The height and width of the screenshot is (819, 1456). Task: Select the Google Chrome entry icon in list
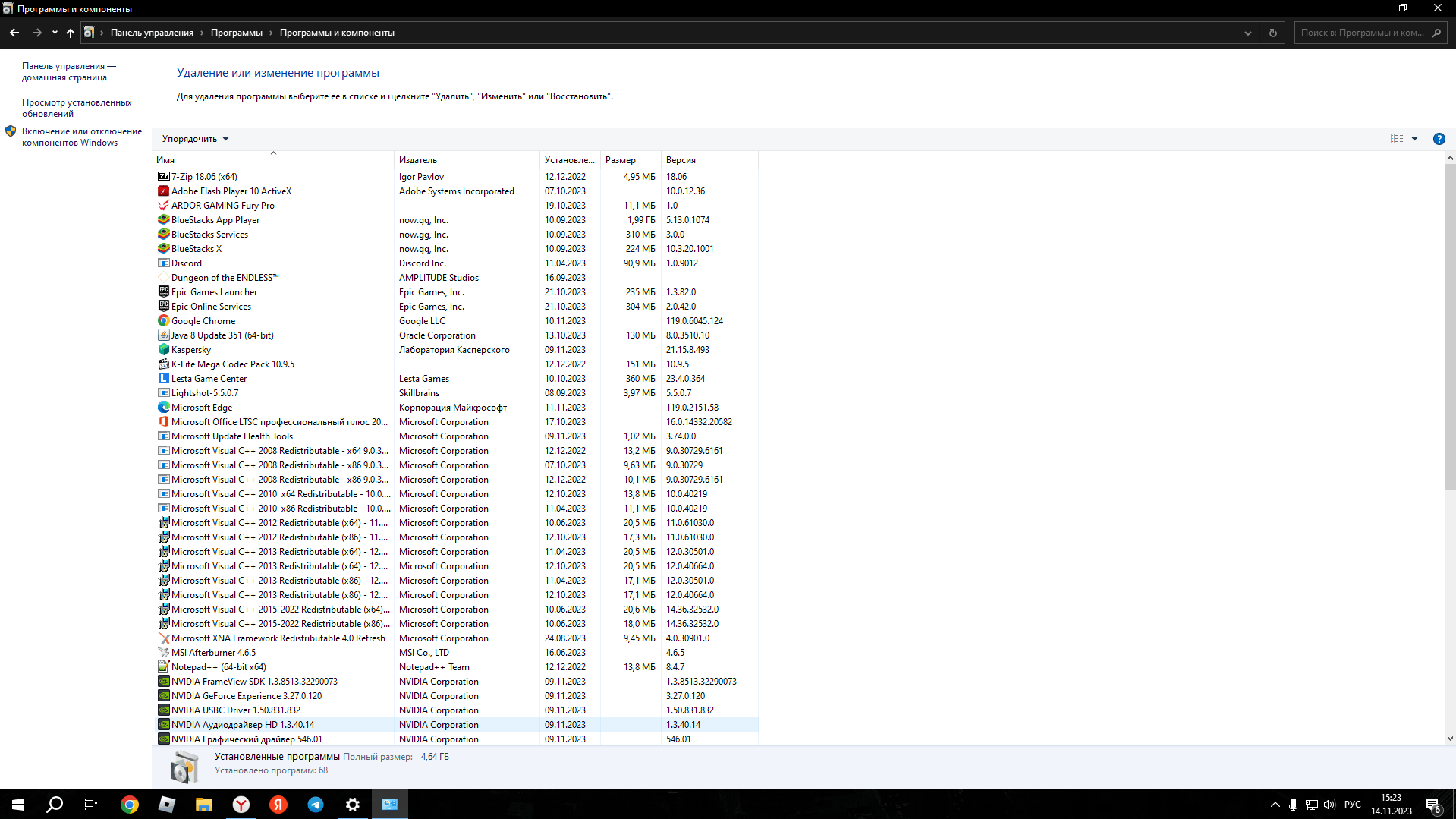click(163, 321)
